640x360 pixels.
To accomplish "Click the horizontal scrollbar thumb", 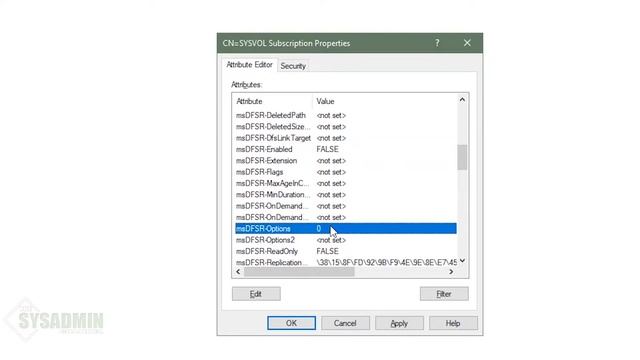I will click(x=299, y=272).
